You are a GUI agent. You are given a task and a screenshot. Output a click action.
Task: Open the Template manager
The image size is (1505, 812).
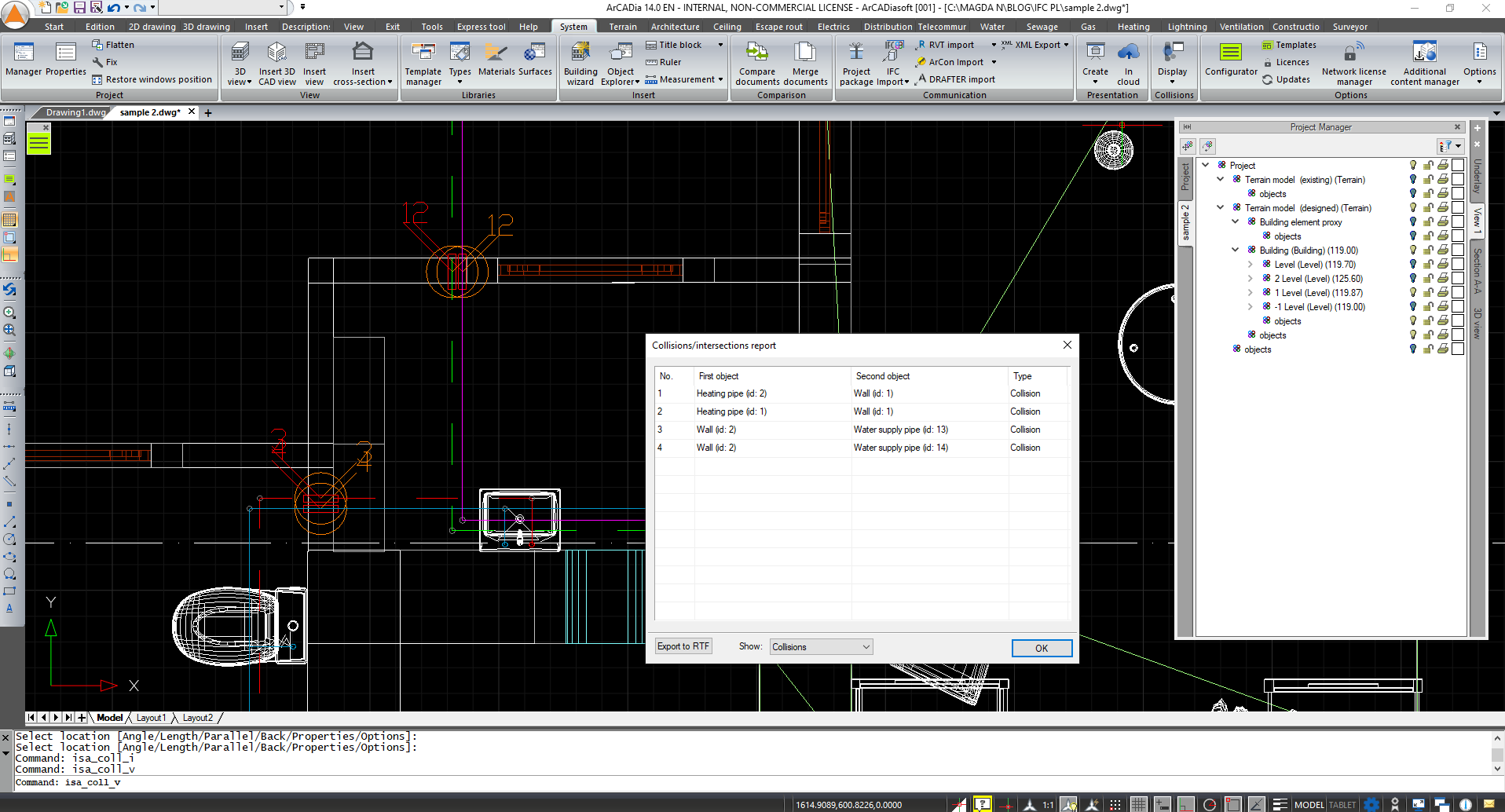click(x=423, y=63)
